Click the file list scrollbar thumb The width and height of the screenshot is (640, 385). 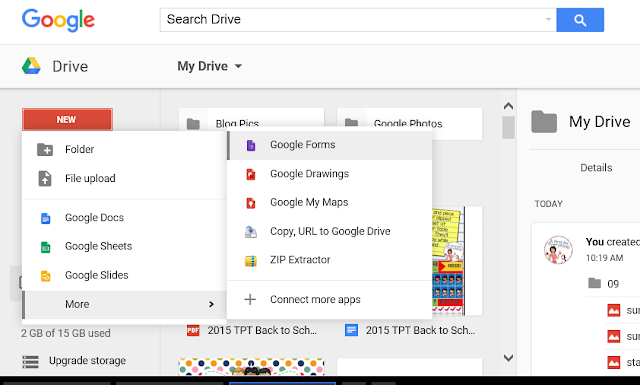click(508, 127)
